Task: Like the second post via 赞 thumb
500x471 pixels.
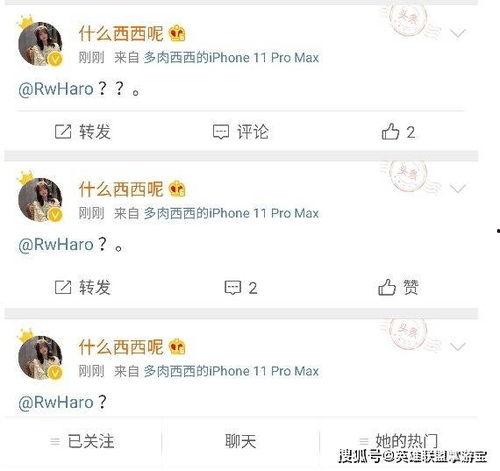Action: 398,287
